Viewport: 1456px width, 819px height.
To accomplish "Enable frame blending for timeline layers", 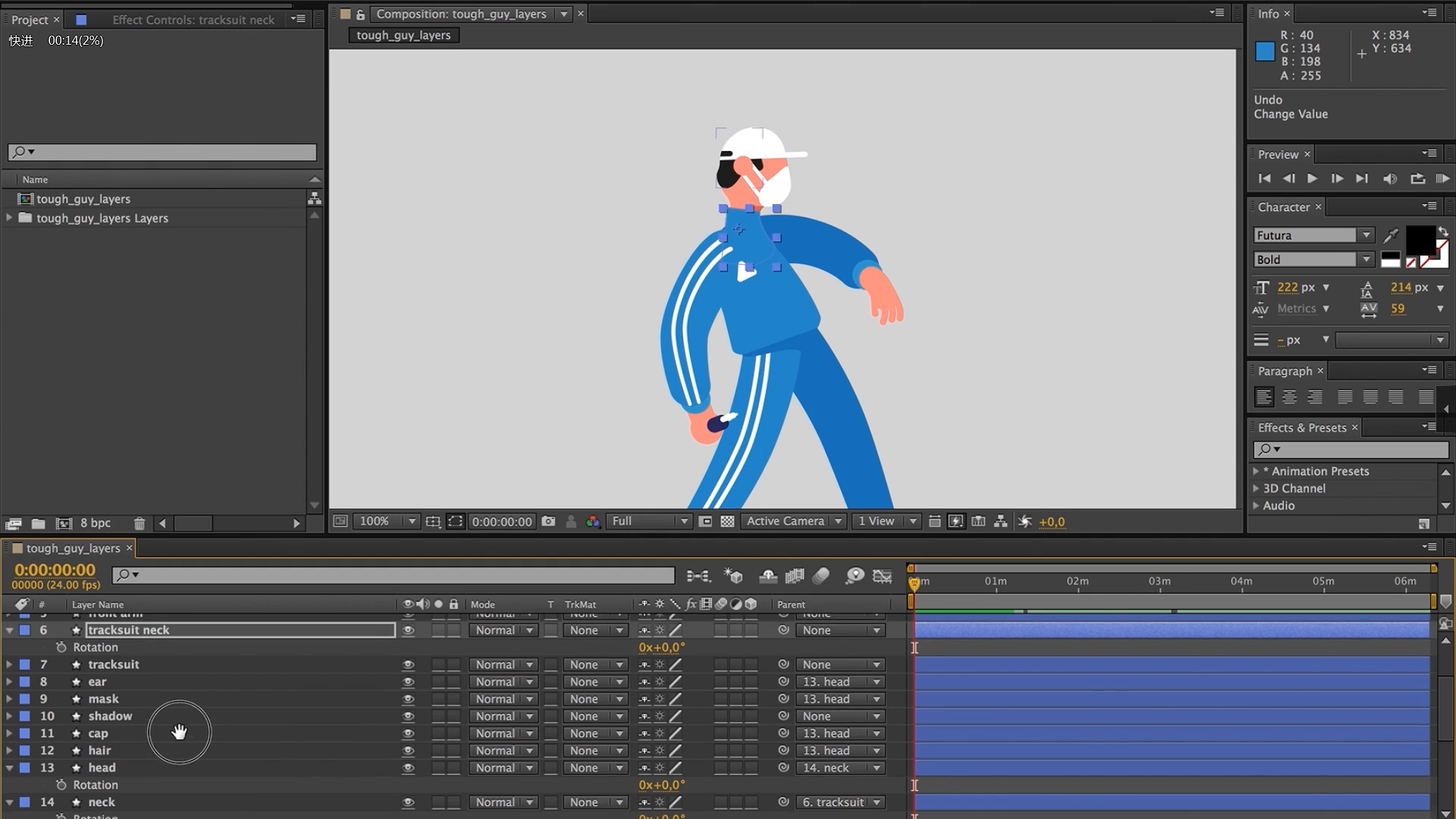I will pos(794,576).
